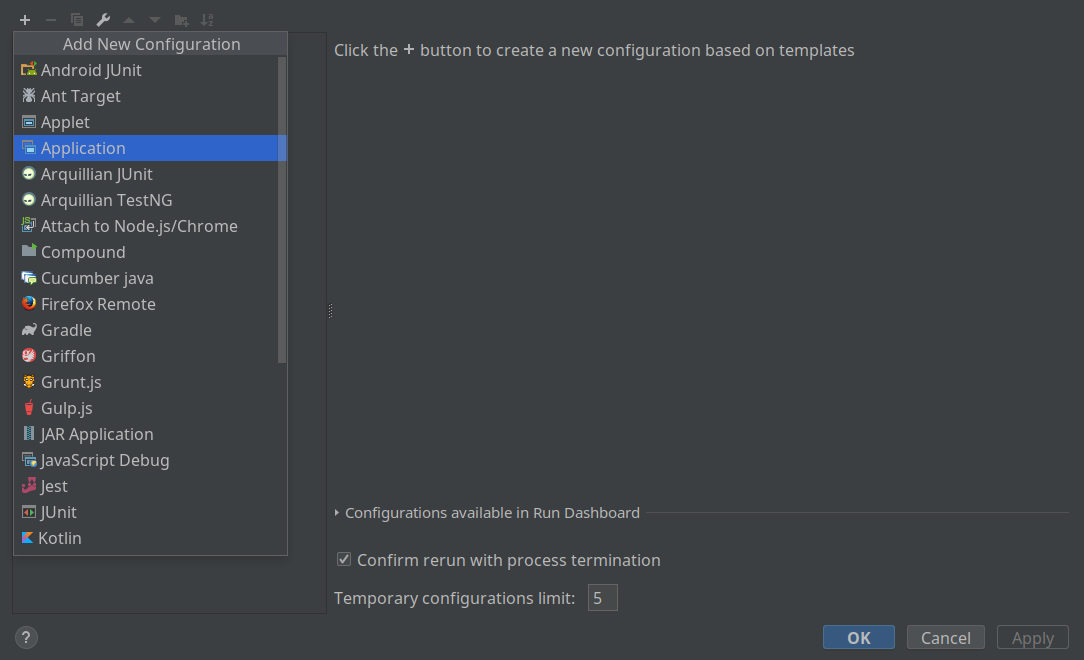
Task: Open help with the question mark button
Action: (26, 637)
